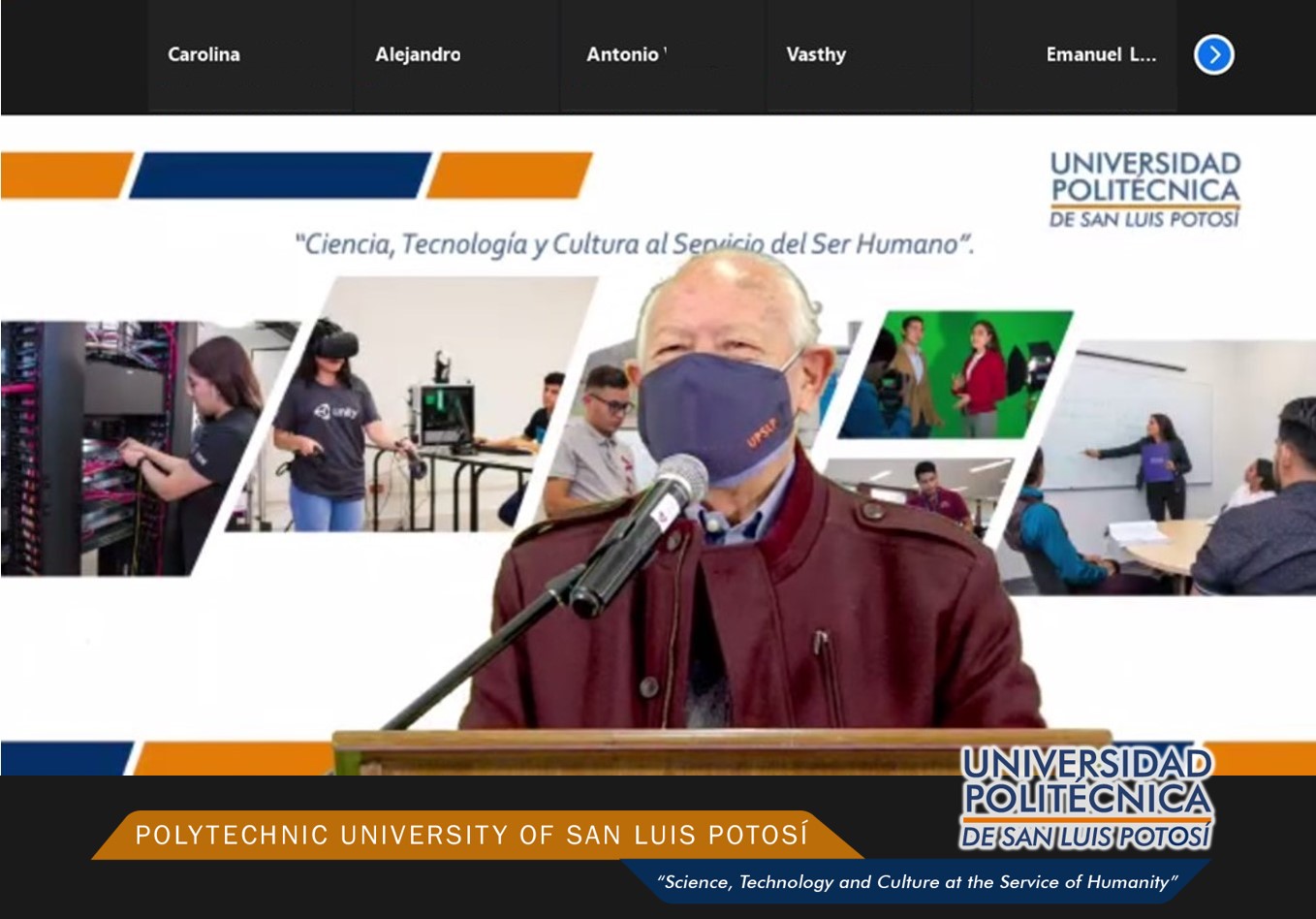Select Vasthy's participant tile
Image resolution: width=1316 pixels, height=919 pixels.
pyautogui.click(x=868, y=56)
